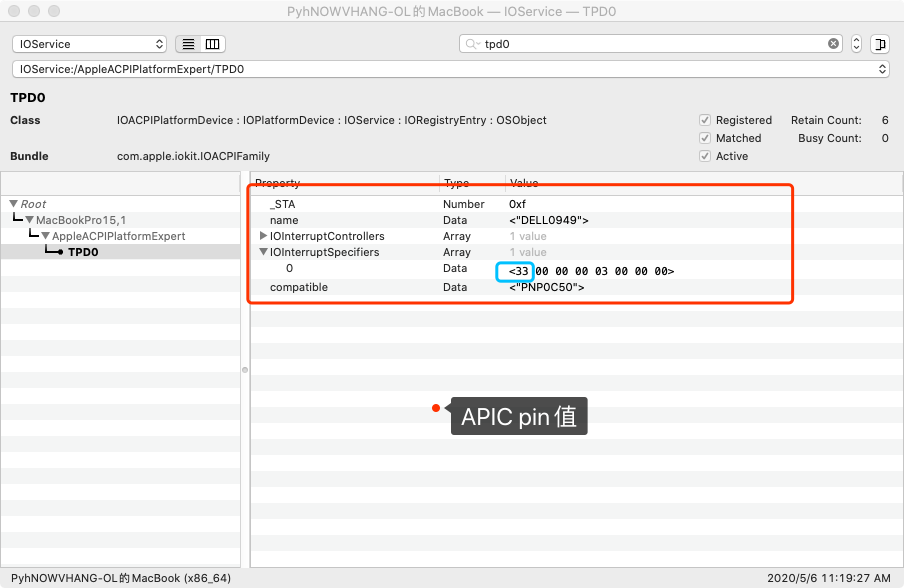Switch to list (hierarchy) view icon
Image resolution: width=904 pixels, height=588 pixels.
(188, 44)
